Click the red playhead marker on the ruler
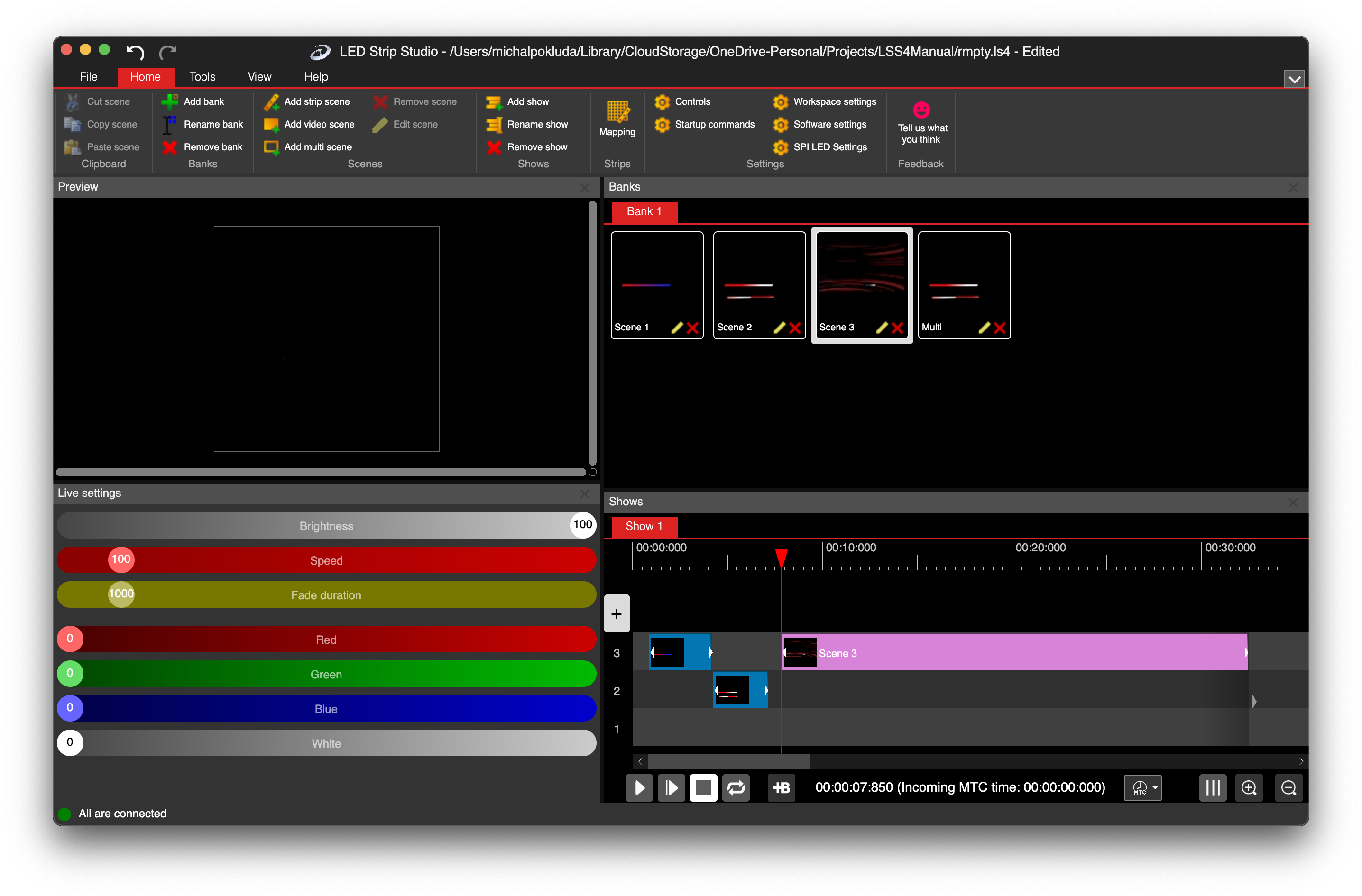Screen dimensions: 1362x896 click(781, 558)
